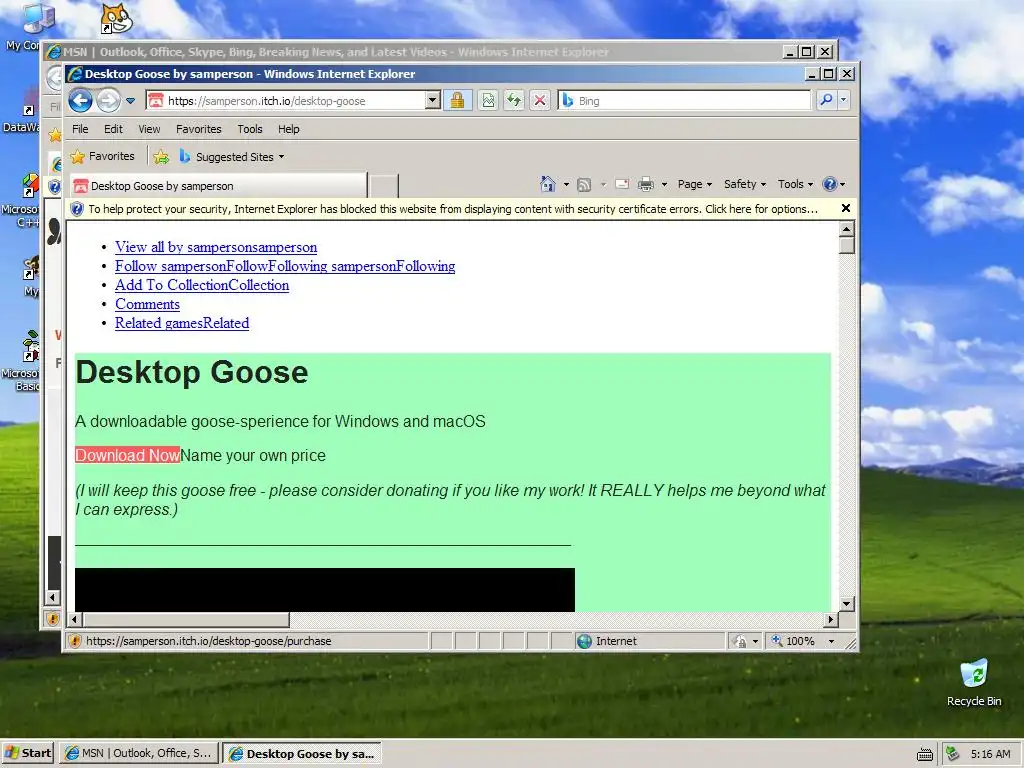
Task: Click the Print icon
Action: click(645, 185)
